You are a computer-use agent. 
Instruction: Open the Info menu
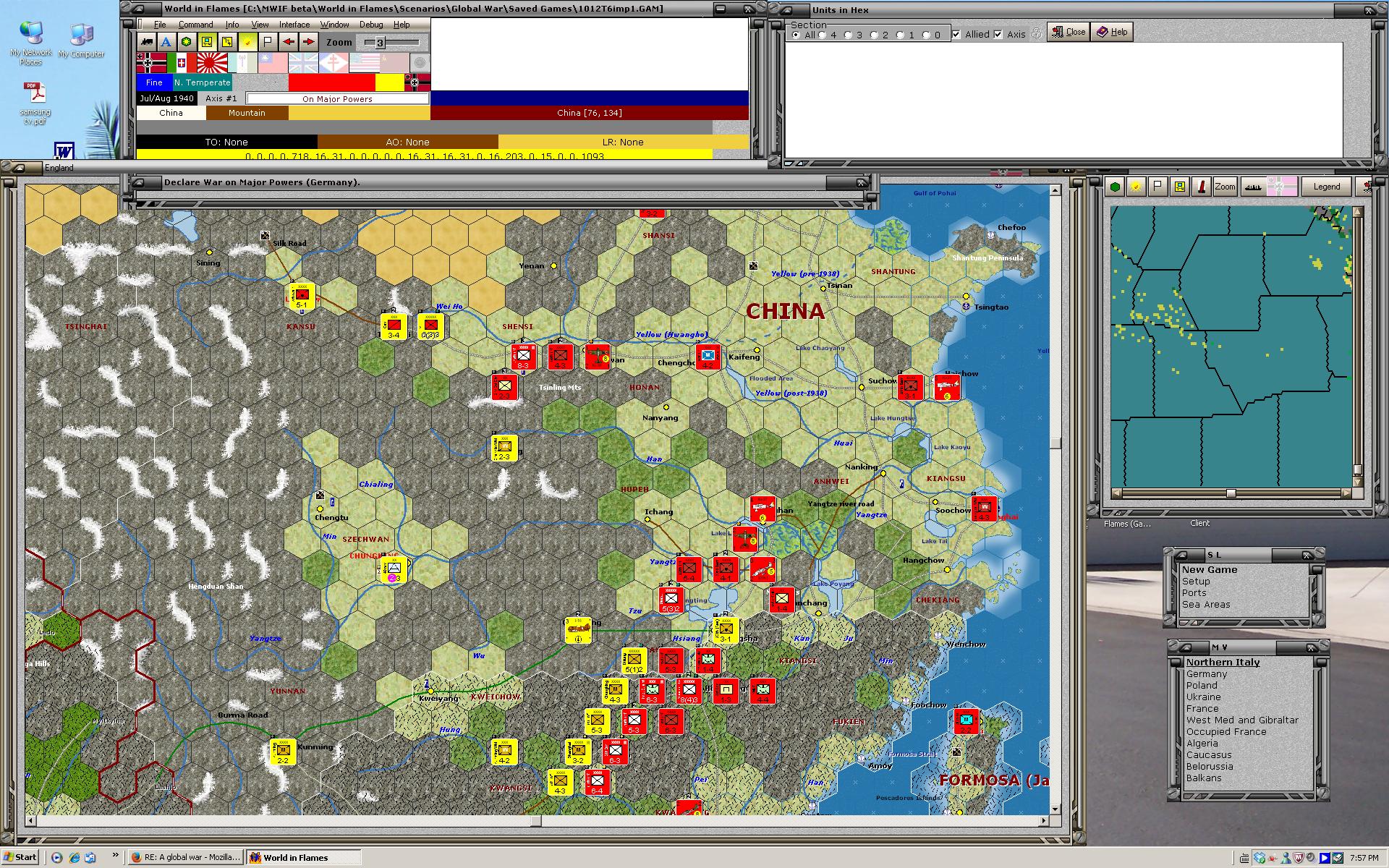click(x=231, y=25)
